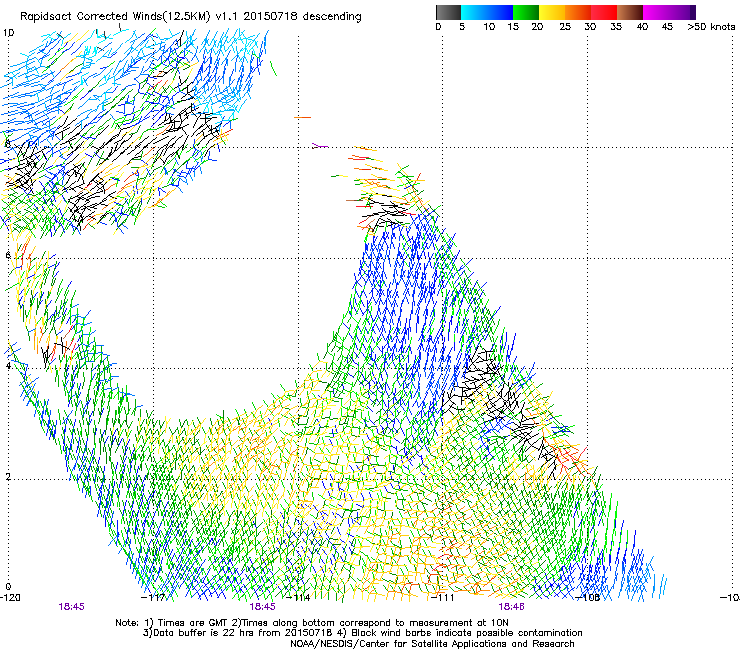The height and width of the screenshot is (650, 740).
Task: Click the '40' legend scale label
Action: [x=642, y=27]
